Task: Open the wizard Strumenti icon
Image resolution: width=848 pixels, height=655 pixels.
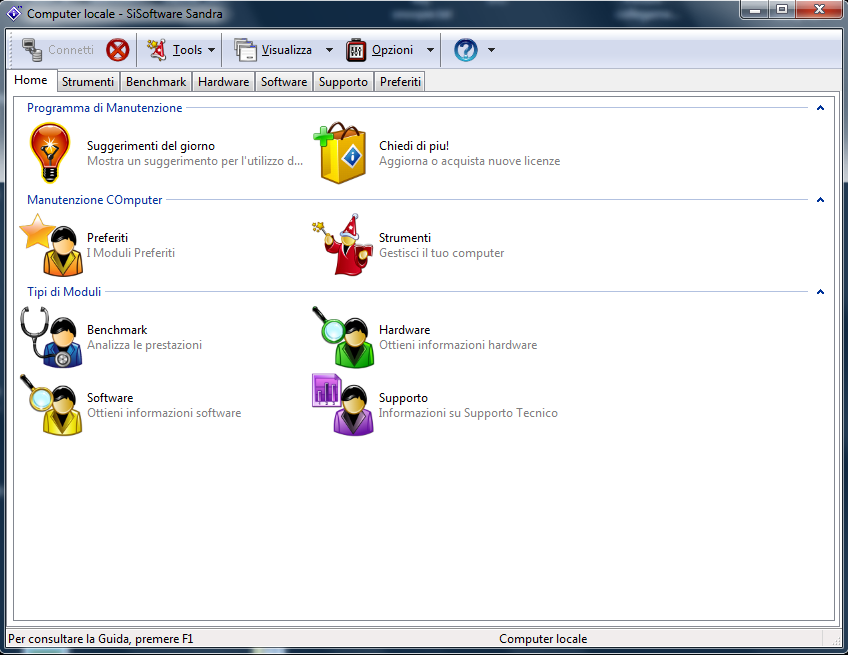Action: click(x=342, y=244)
